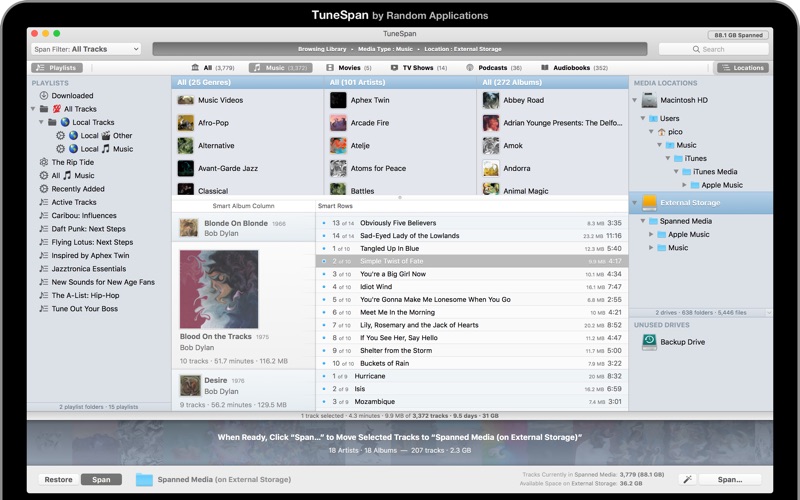Click the magic wand icon near Span...
Image resolution: width=800 pixels, height=500 pixels.
[687, 479]
